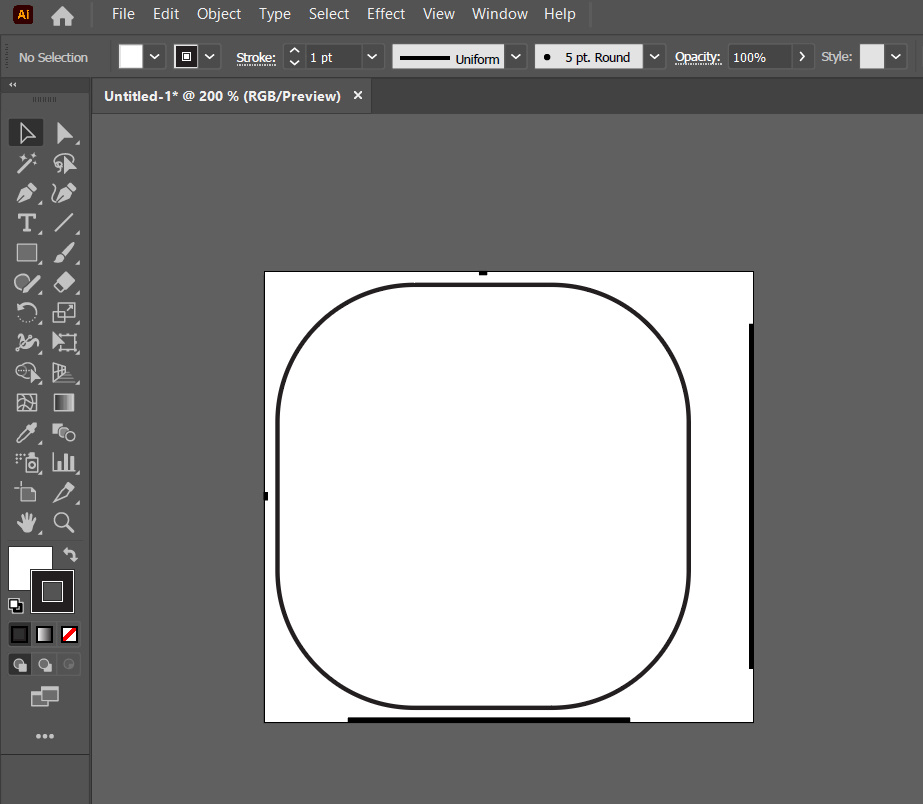This screenshot has width=923, height=804.
Task: Open the Window menu
Action: (x=500, y=14)
